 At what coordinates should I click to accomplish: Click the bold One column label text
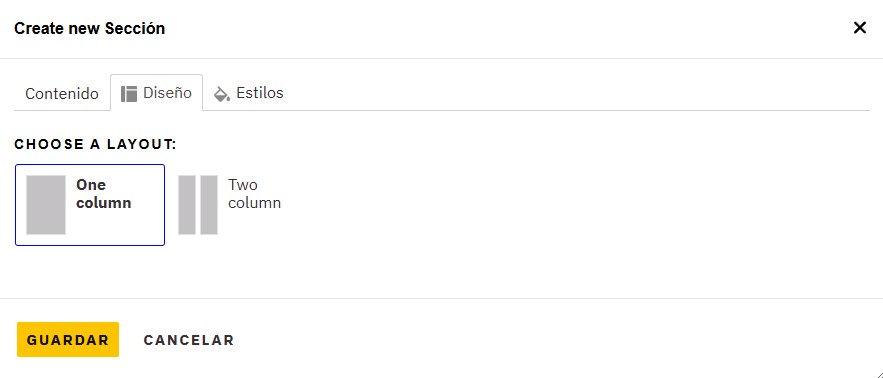coord(104,194)
